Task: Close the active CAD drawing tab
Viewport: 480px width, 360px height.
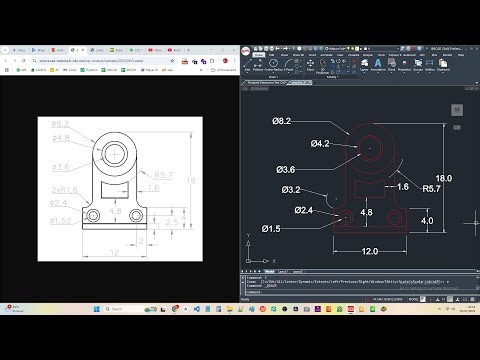Action: pyautogui.click(x=310, y=82)
